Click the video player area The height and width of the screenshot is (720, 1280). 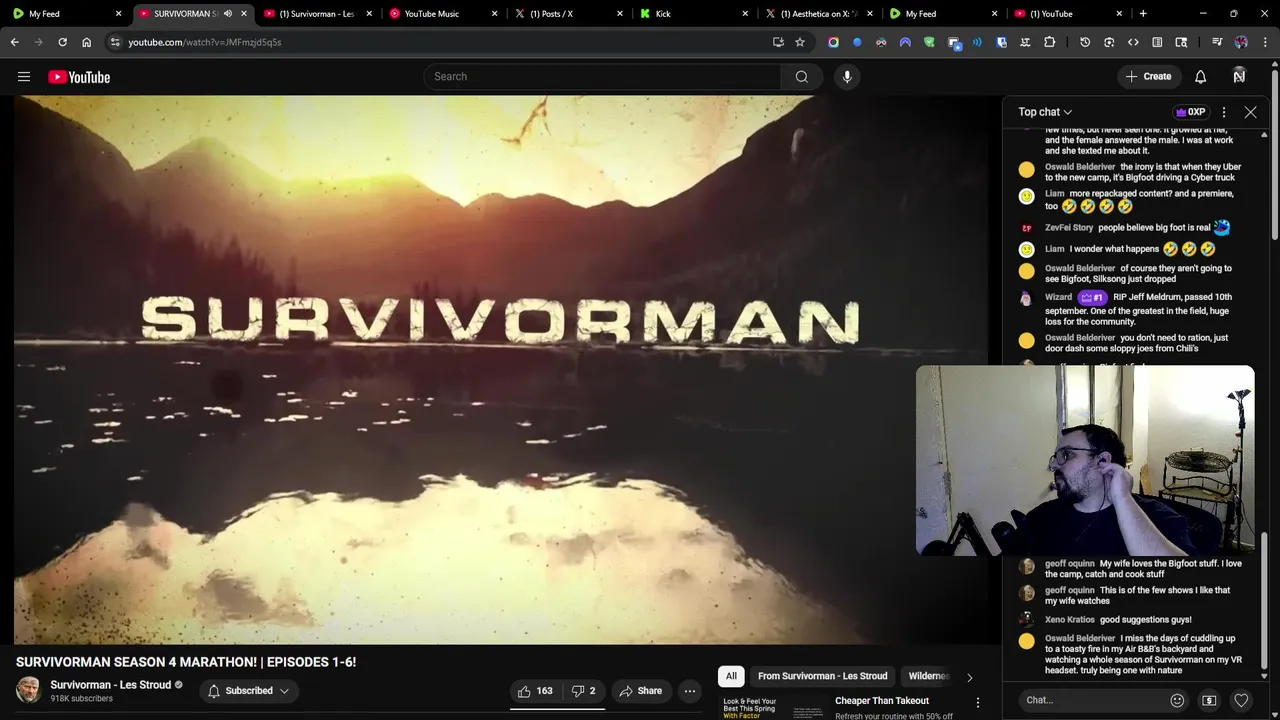[501, 370]
